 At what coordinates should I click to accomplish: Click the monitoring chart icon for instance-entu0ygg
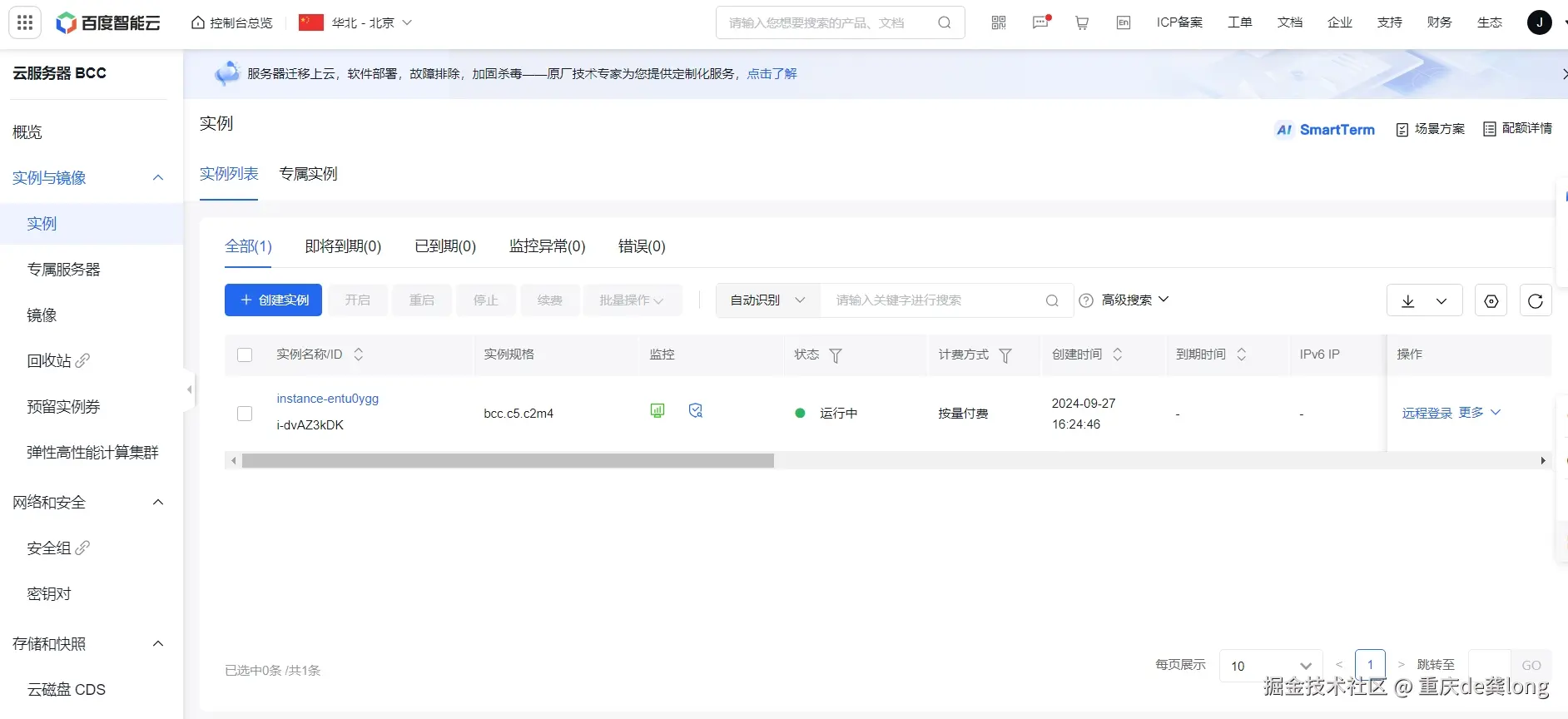[x=657, y=410]
